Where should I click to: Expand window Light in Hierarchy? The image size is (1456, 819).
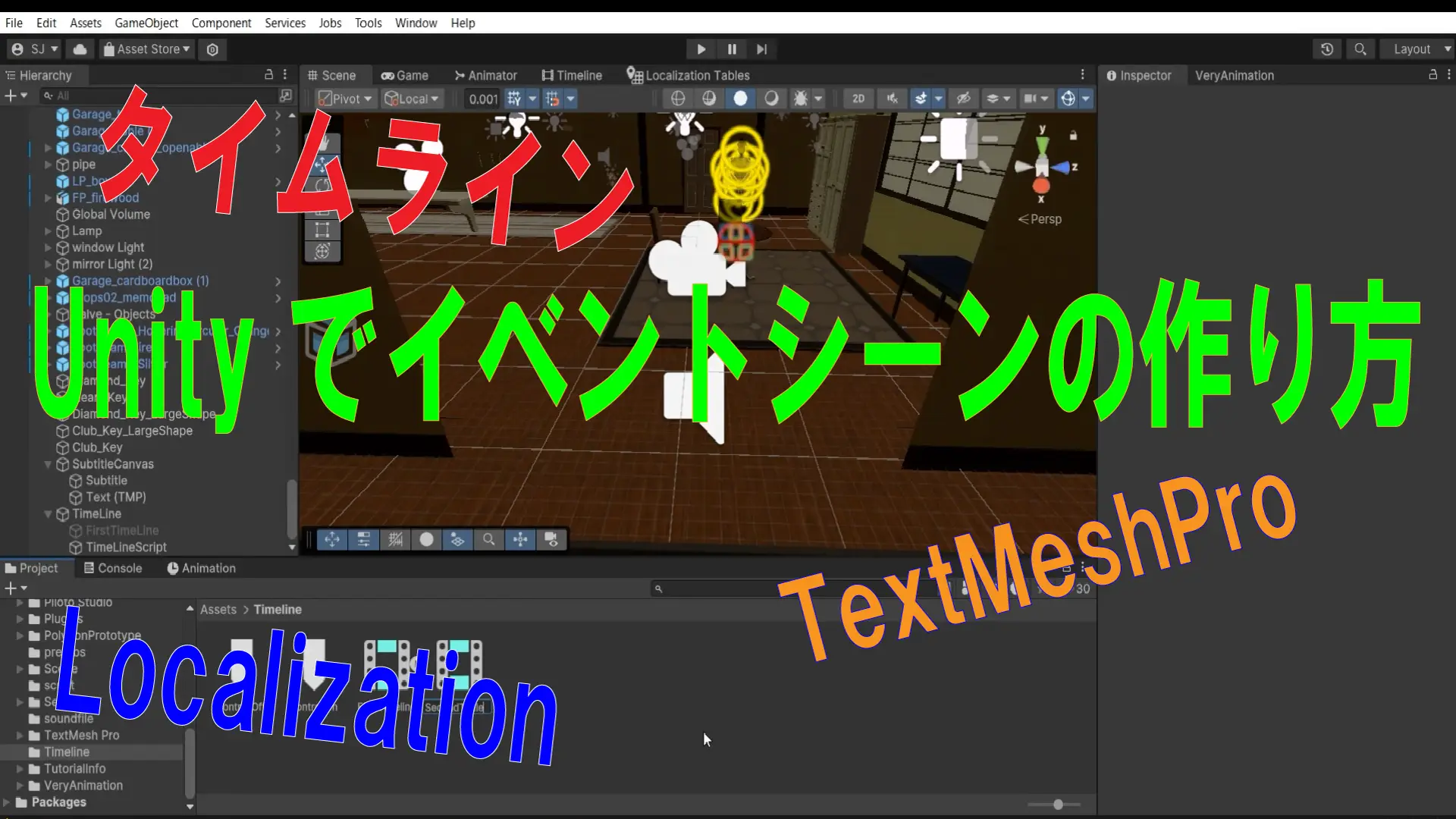point(48,248)
